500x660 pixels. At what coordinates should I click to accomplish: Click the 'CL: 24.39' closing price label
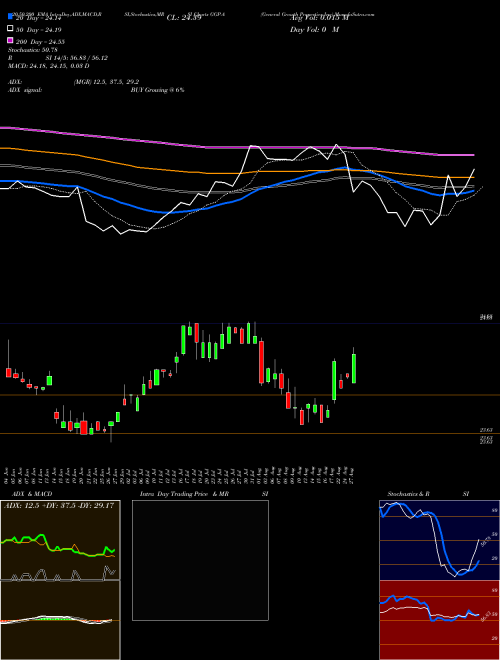[184, 18]
